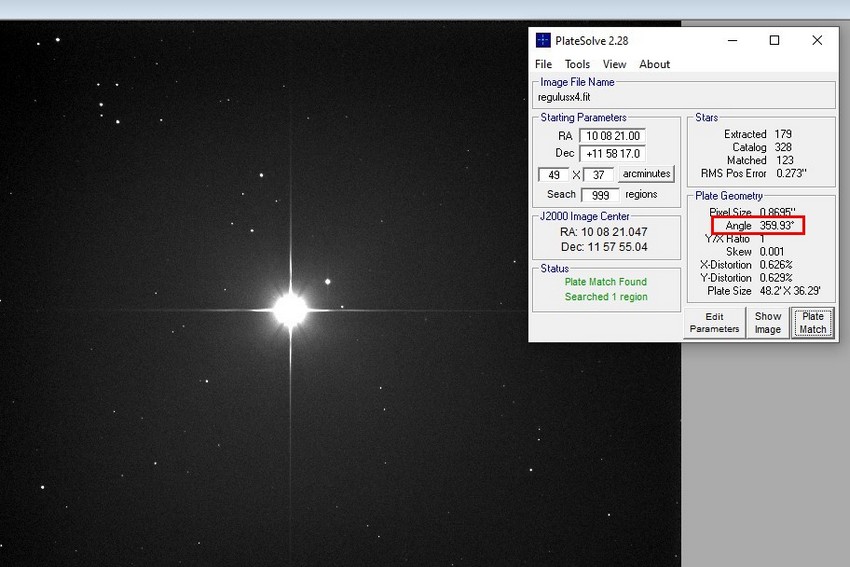Close the PlateSolve window
The image size is (850, 567).
[817, 41]
